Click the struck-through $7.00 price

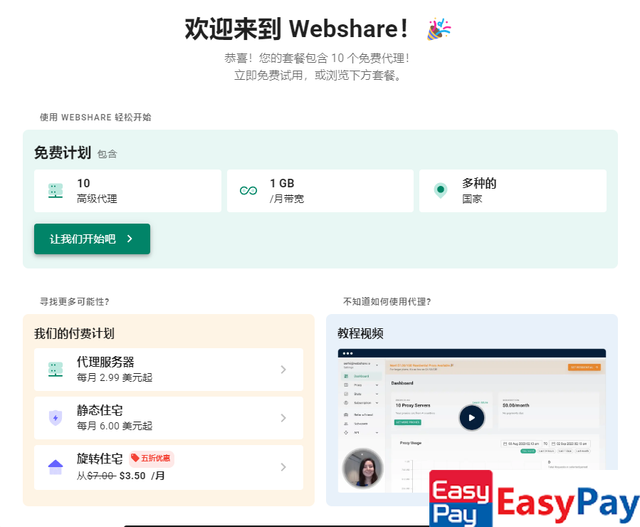click(x=101, y=476)
